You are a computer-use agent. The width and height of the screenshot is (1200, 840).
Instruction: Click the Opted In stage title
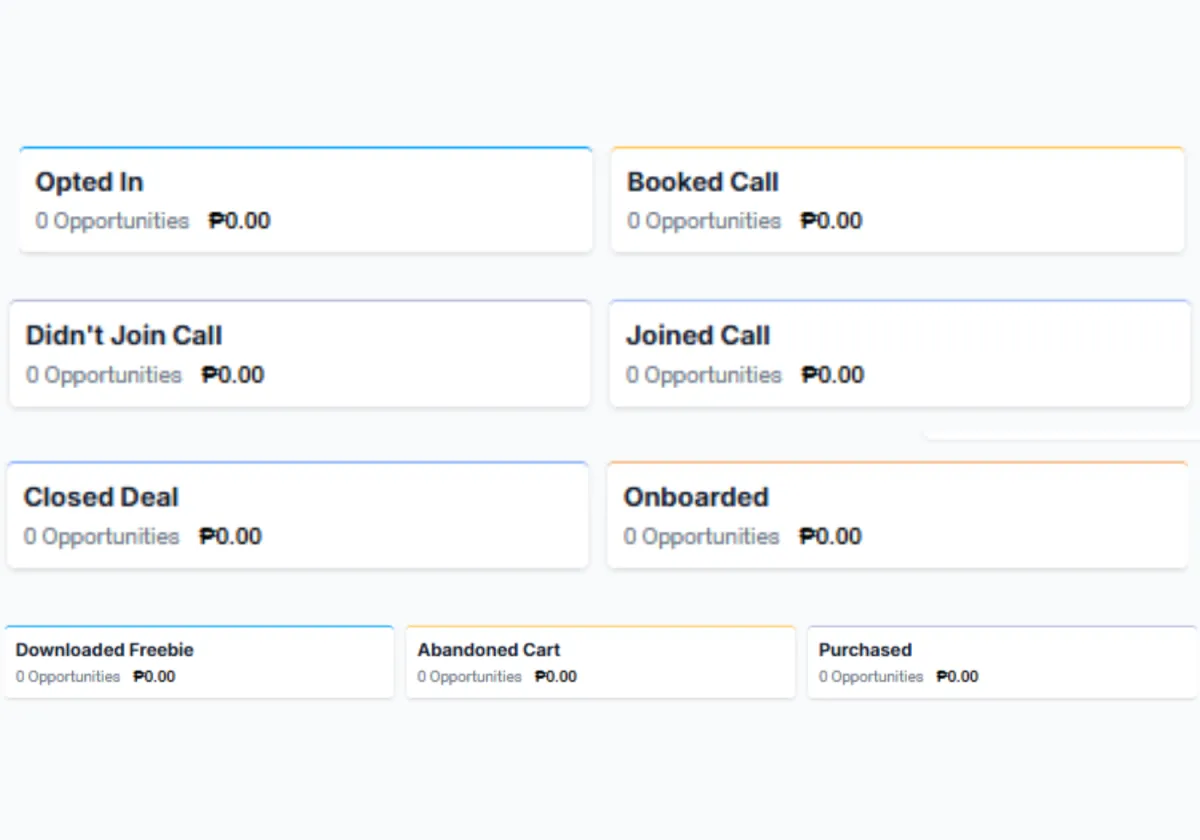89,182
